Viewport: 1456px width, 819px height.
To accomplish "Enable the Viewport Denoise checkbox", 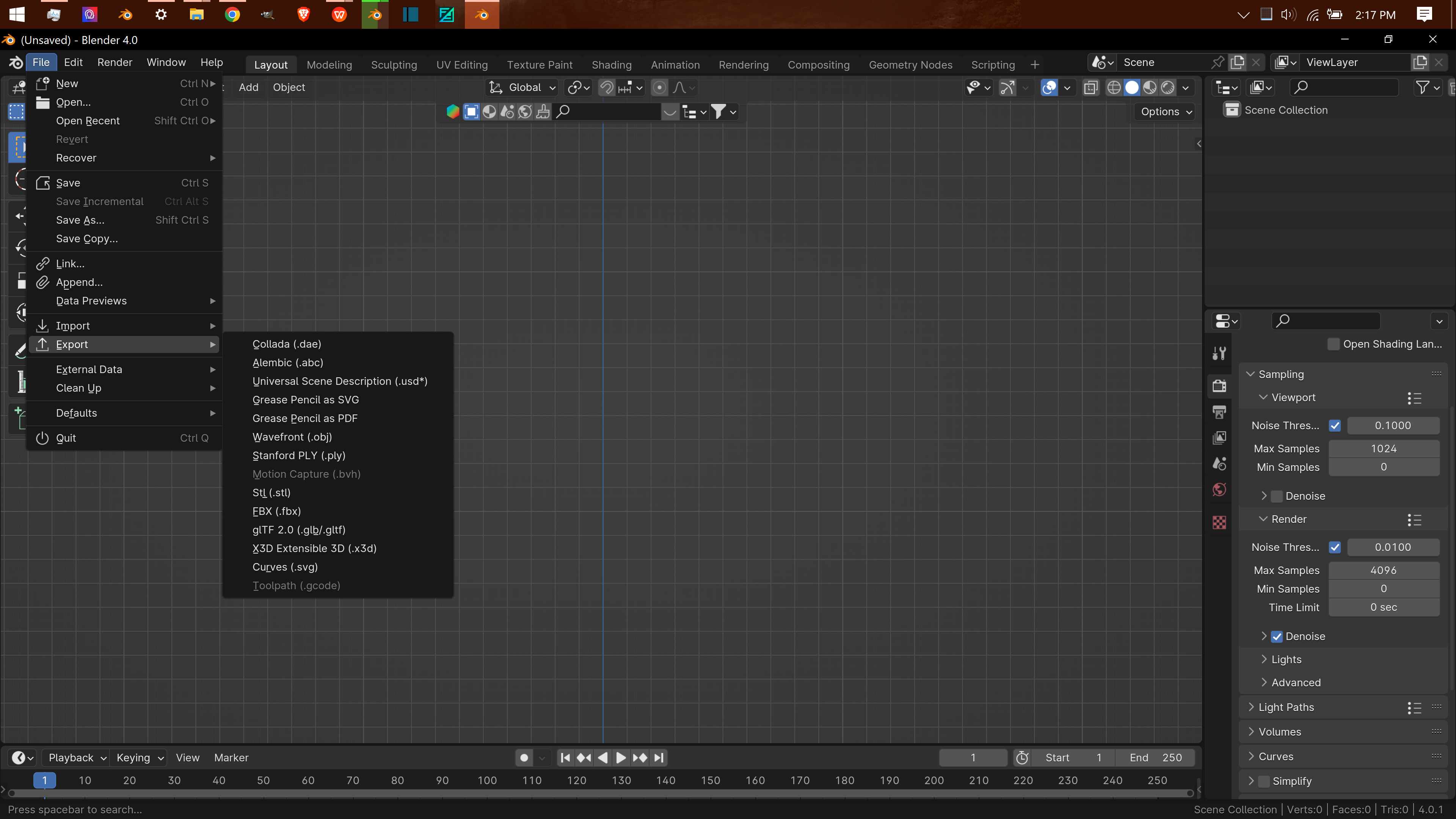I will [x=1277, y=496].
